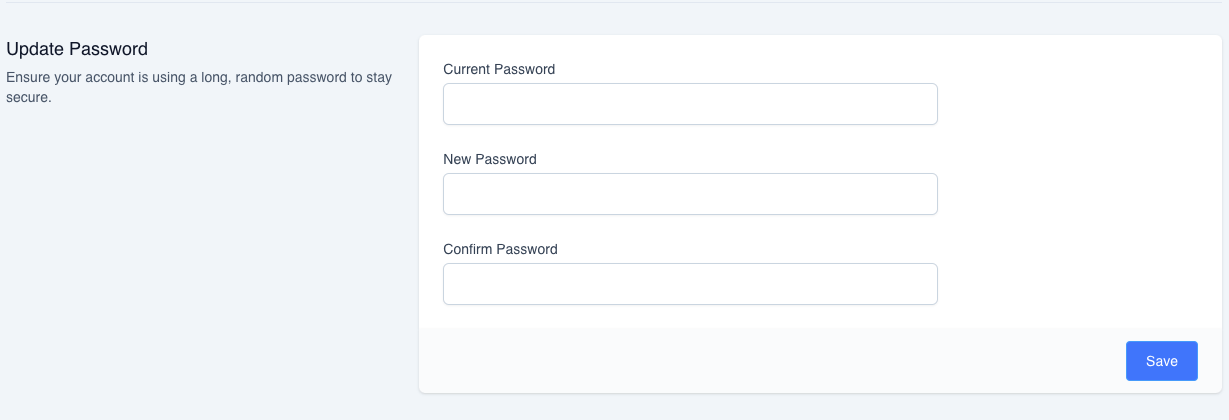Click the horizontal divider line at top

(614, 2)
